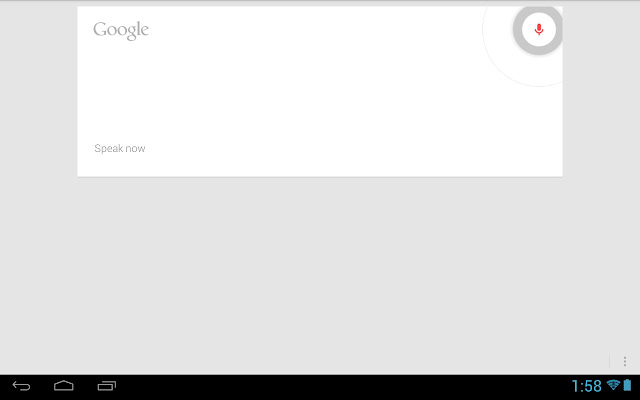Dismiss voice search via gray background below card

point(320,269)
